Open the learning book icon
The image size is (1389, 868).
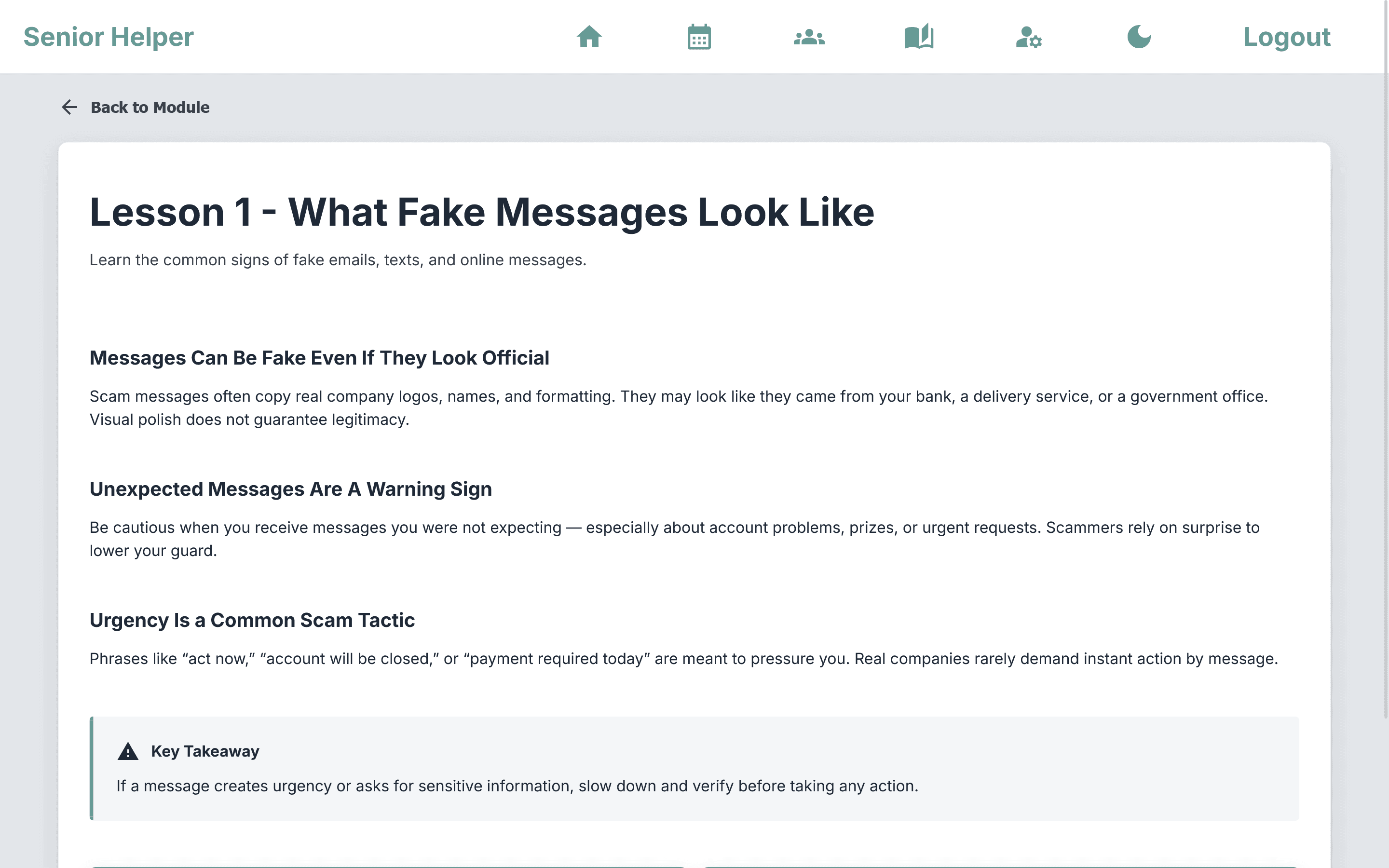click(x=920, y=37)
